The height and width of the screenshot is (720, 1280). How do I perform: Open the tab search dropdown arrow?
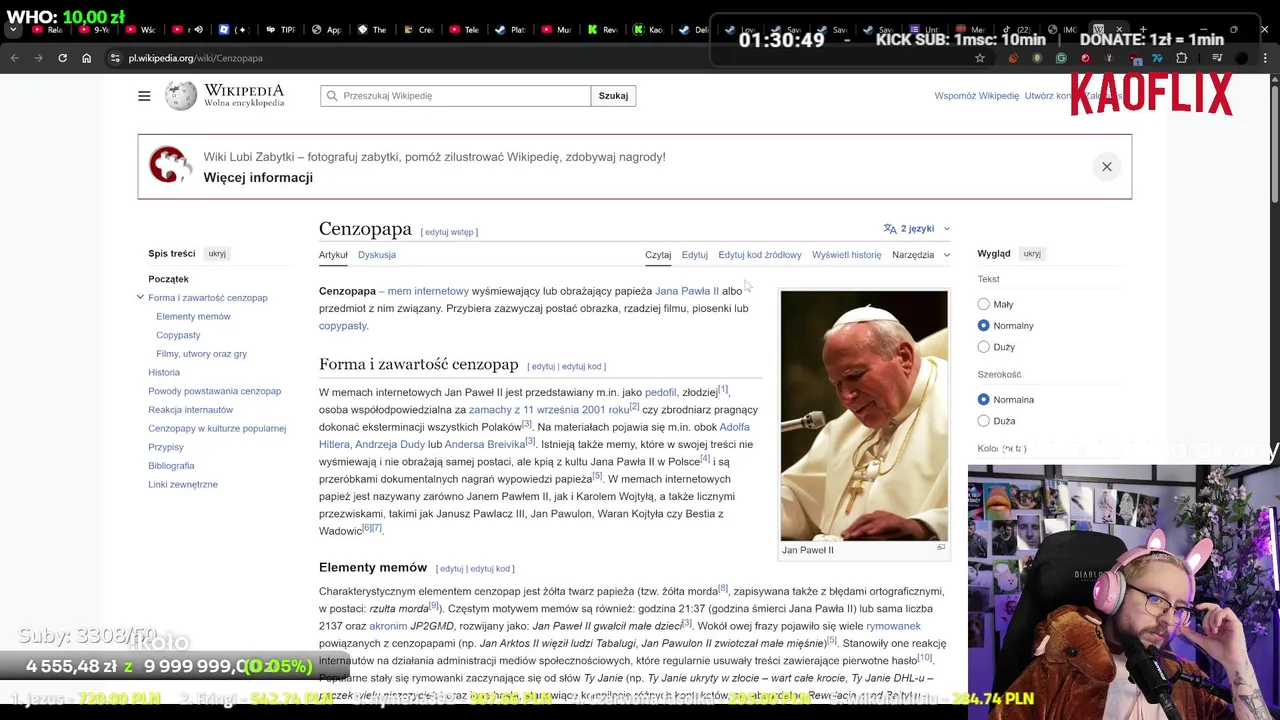point(12,29)
